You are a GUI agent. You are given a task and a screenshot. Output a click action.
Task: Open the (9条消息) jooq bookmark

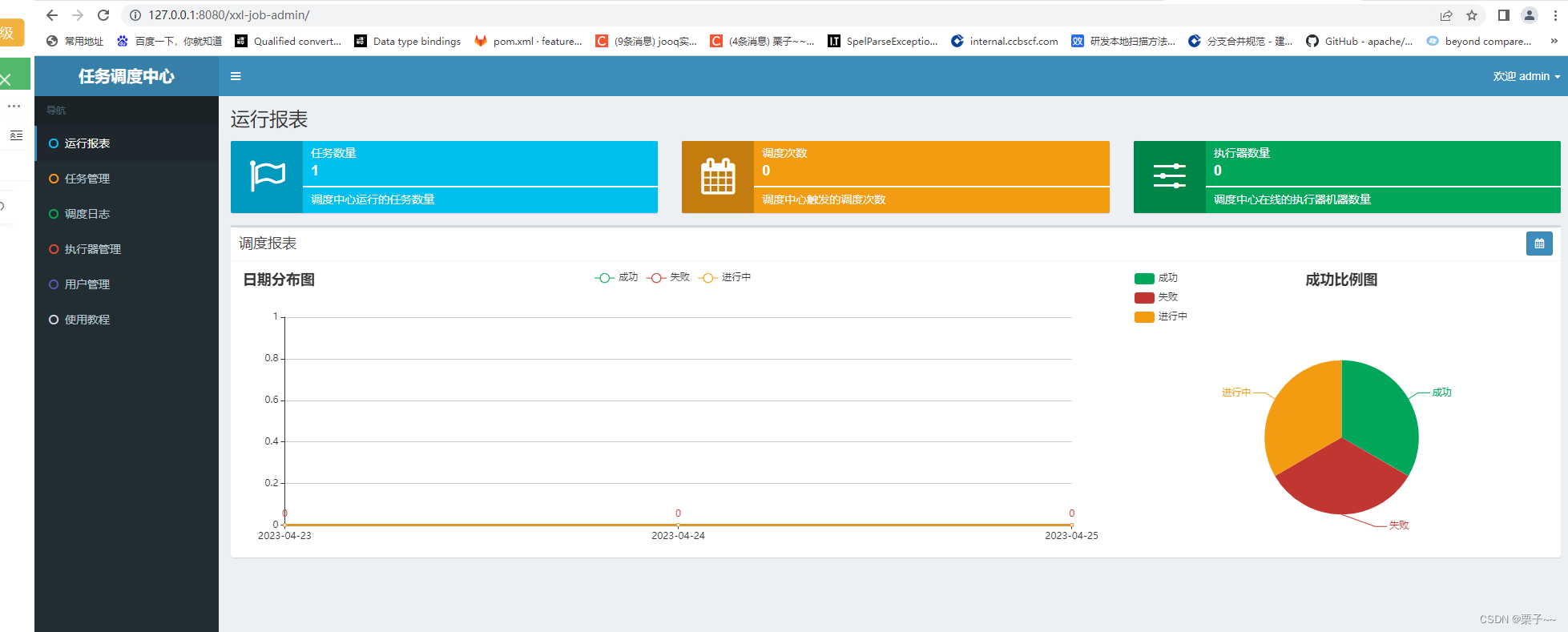tap(647, 41)
